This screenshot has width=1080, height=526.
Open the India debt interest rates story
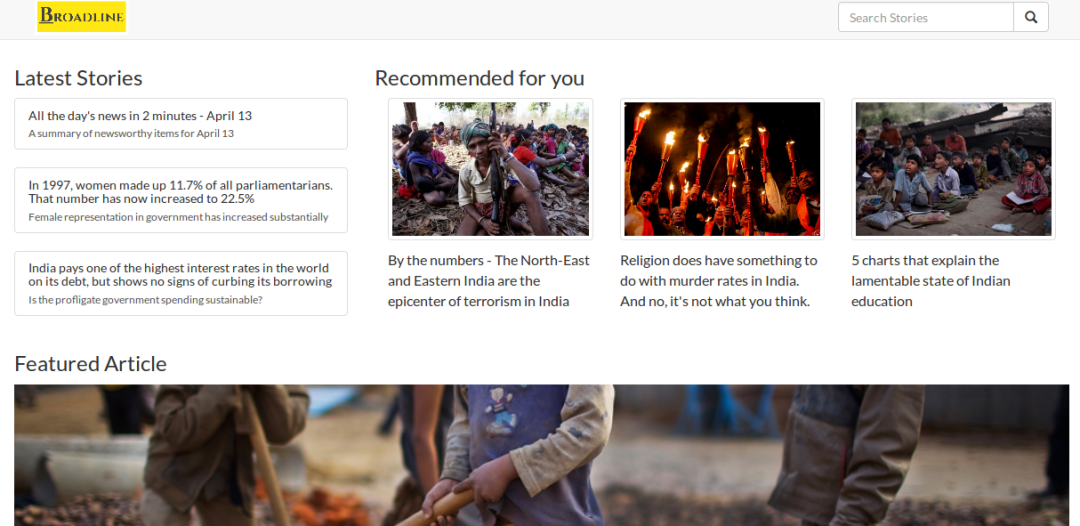click(x=181, y=284)
